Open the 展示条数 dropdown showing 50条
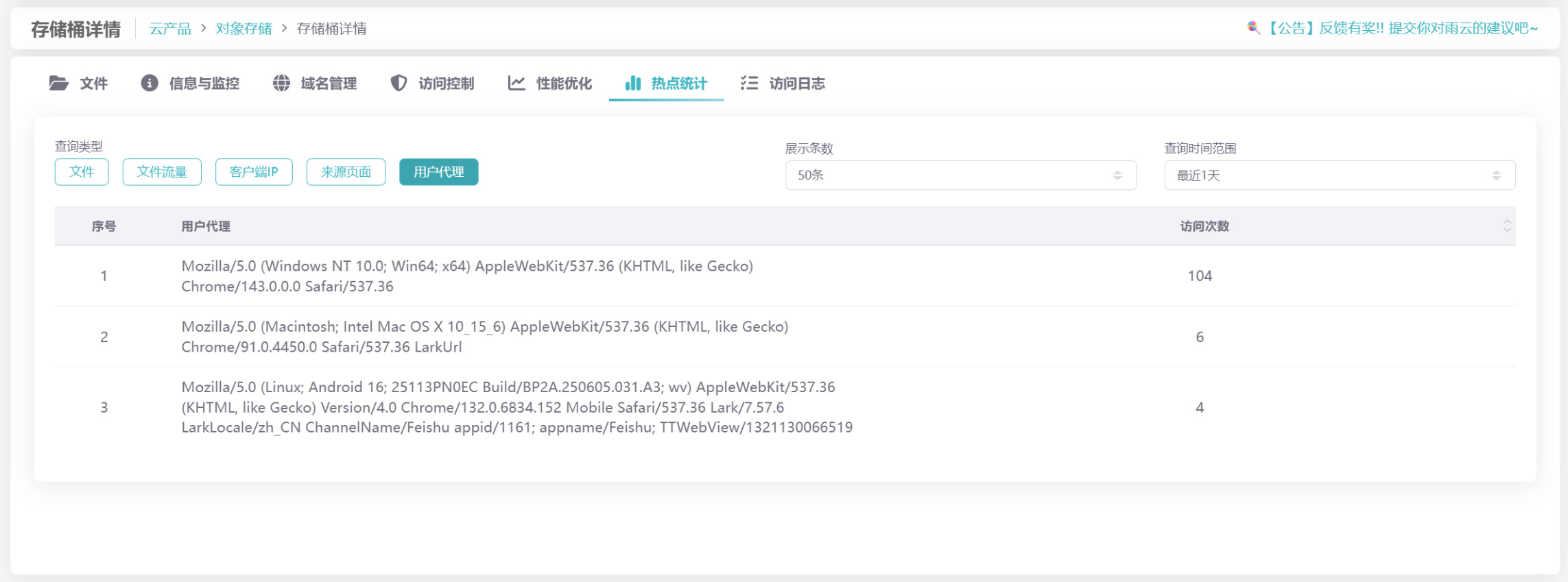1568x582 pixels. click(x=960, y=175)
